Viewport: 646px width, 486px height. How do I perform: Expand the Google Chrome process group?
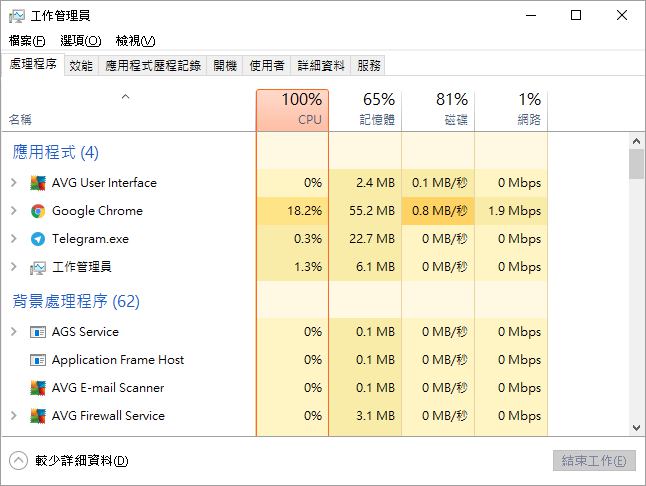tap(13, 211)
